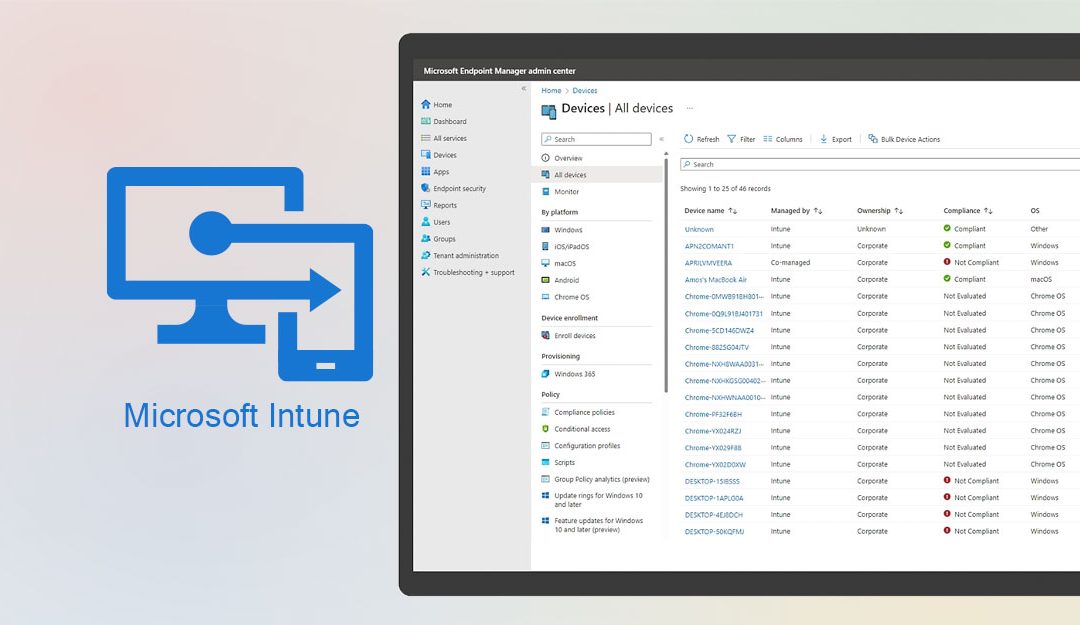Open Users in the sidebar
Screen dimensions: 1080x625
click(435, 222)
